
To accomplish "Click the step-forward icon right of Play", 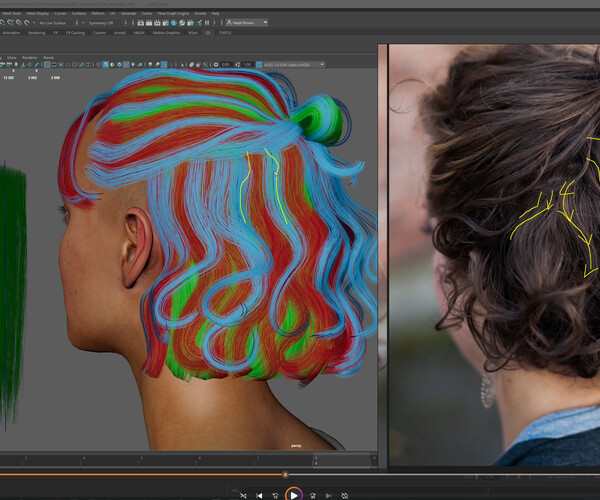I will 312,494.
